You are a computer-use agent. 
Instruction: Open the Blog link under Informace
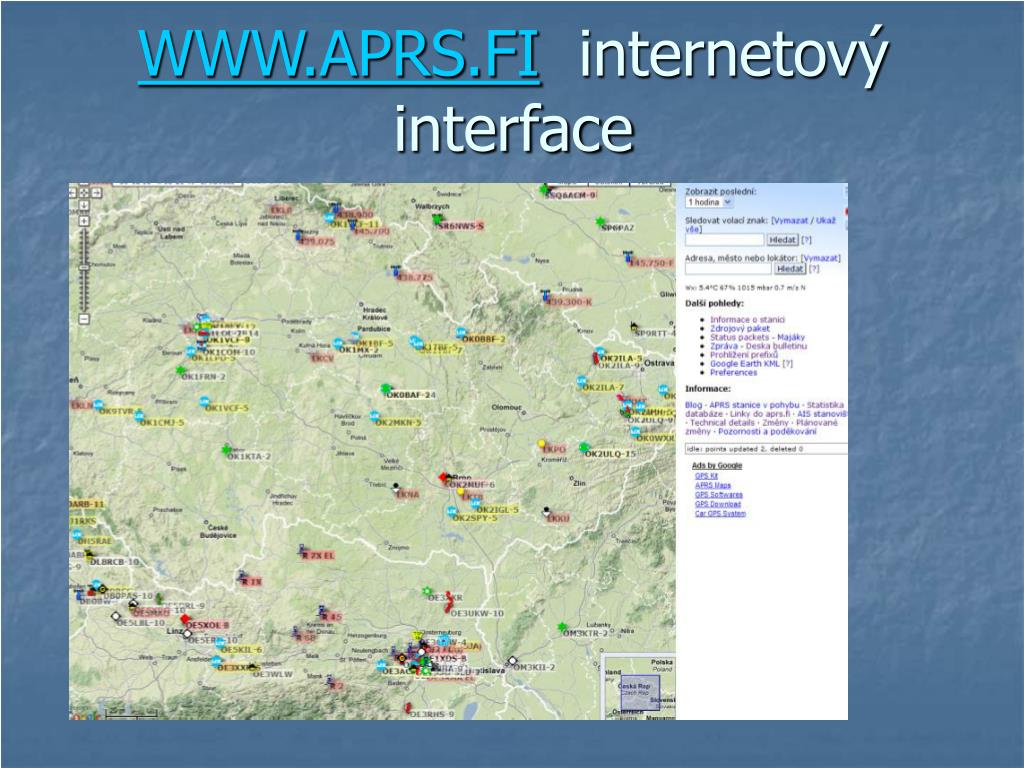(693, 405)
